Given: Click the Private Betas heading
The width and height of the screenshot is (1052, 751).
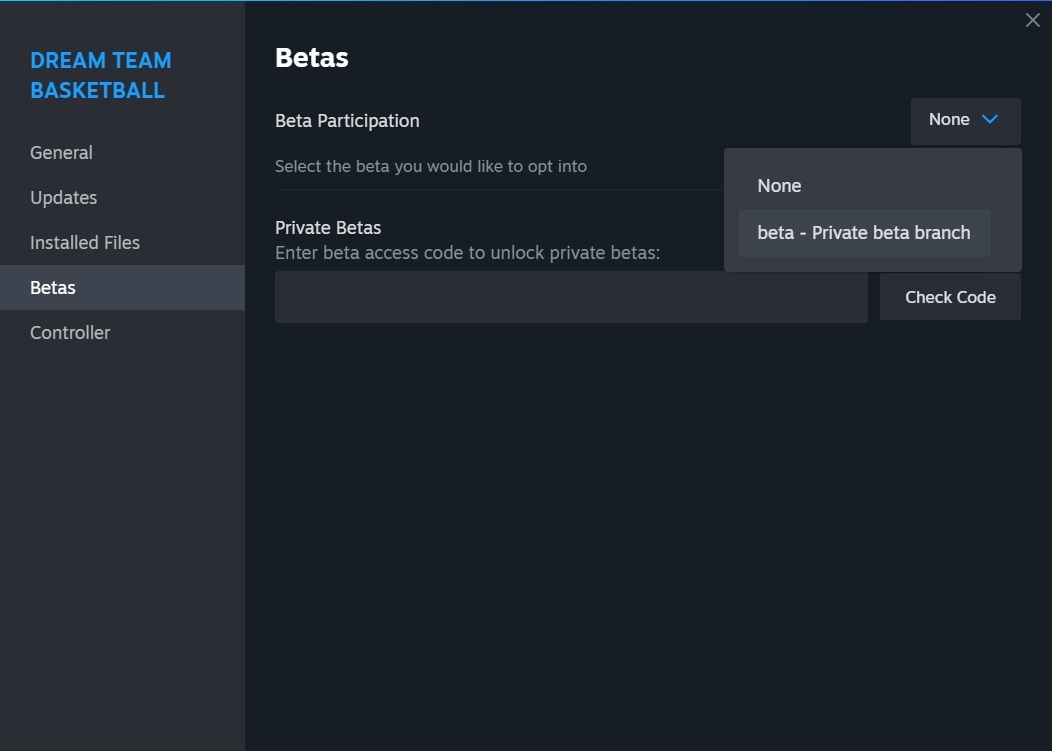Looking at the screenshot, I should coord(328,228).
